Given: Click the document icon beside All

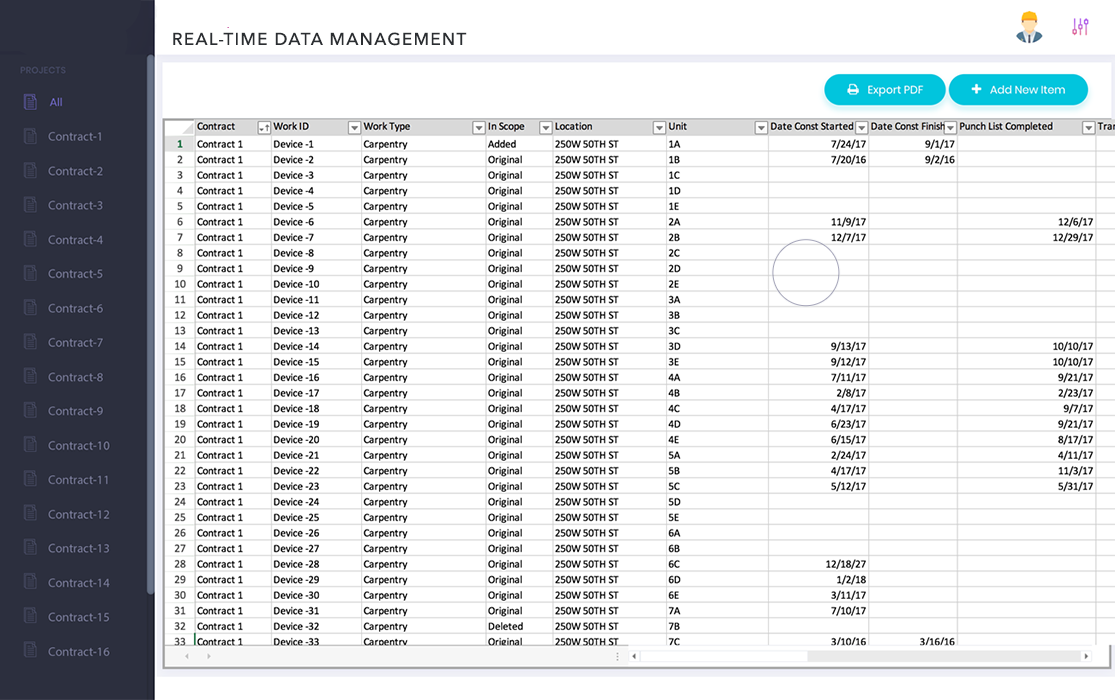Looking at the screenshot, I should 30,102.
